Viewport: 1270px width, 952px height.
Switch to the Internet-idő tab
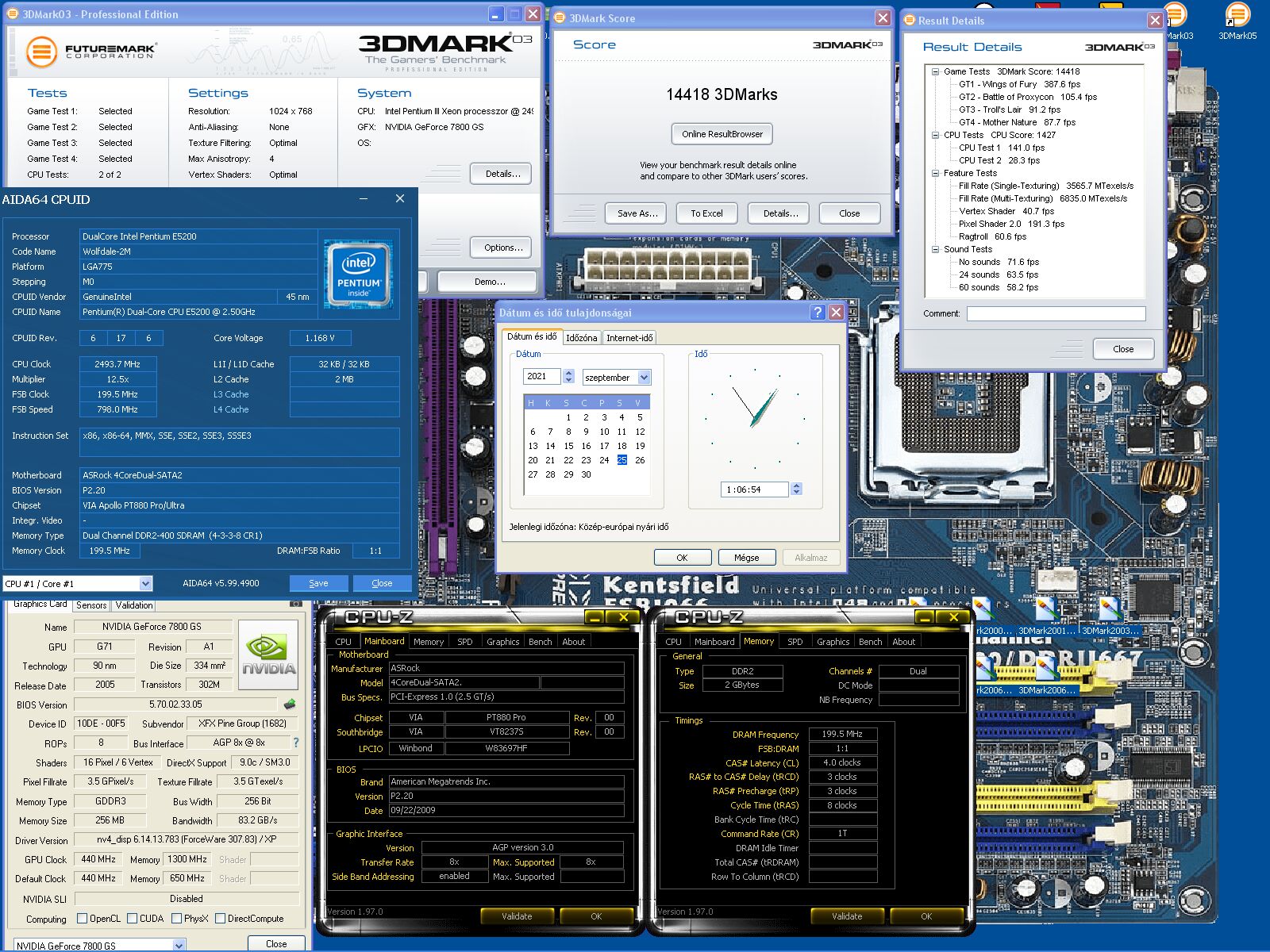coord(629,338)
